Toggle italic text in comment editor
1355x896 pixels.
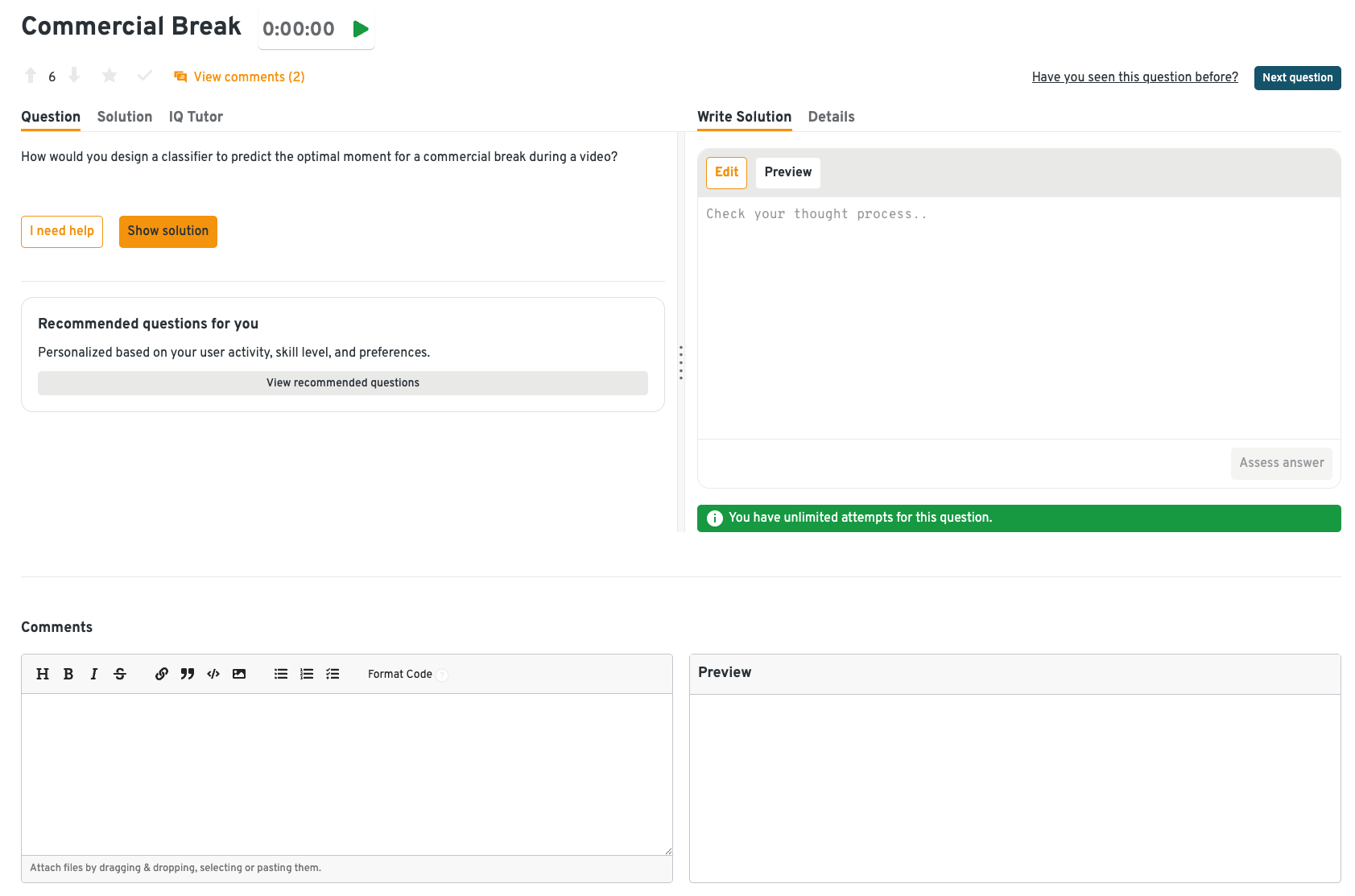(94, 674)
